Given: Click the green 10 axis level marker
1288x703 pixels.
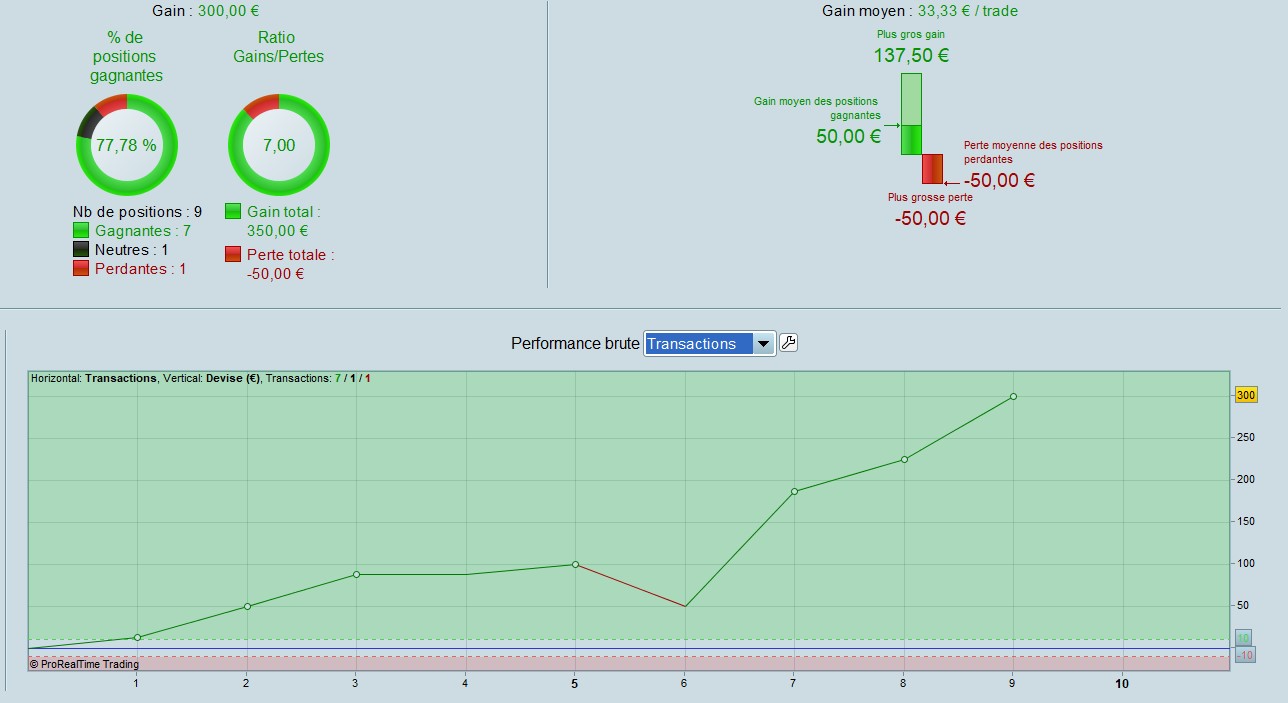Looking at the screenshot, I should (x=1243, y=639).
